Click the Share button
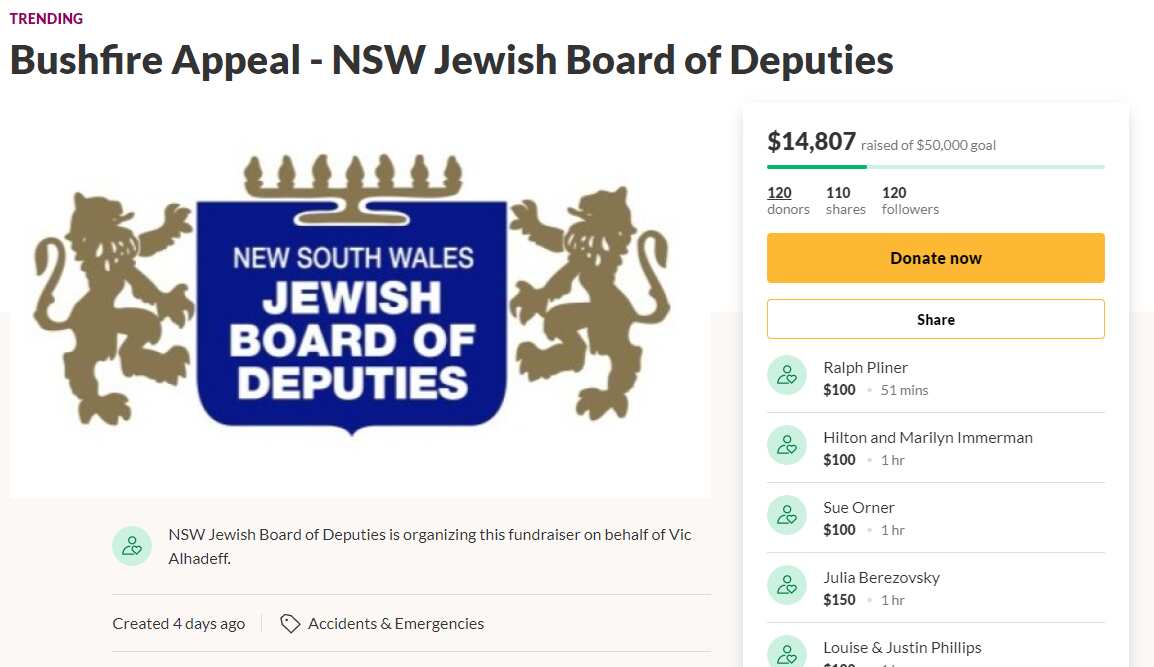Image resolution: width=1154 pixels, height=667 pixels. pyautogui.click(x=935, y=319)
